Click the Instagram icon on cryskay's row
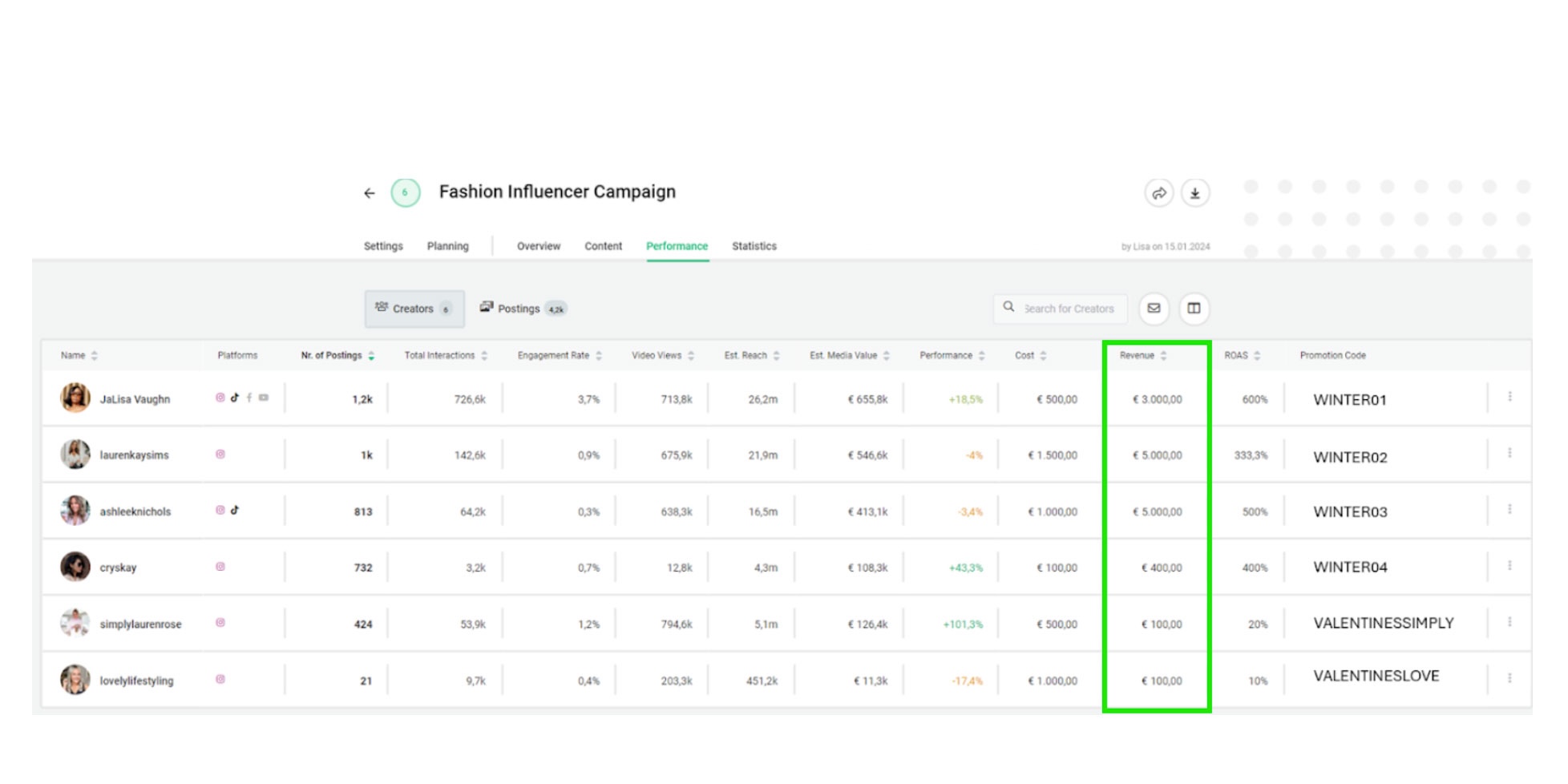This screenshot has width=1568, height=784. 219,566
